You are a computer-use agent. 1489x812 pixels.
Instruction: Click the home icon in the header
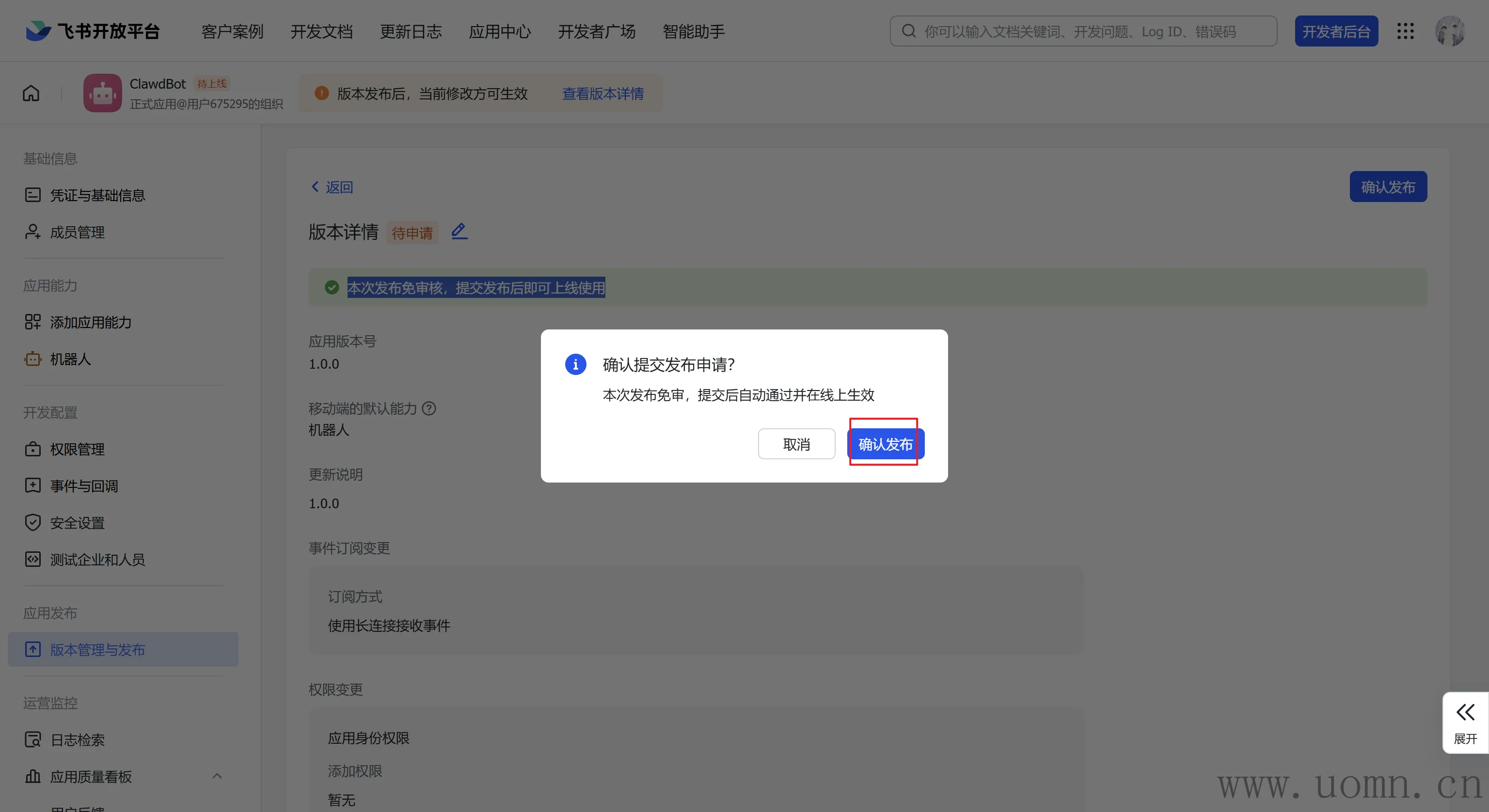[31, 93]
